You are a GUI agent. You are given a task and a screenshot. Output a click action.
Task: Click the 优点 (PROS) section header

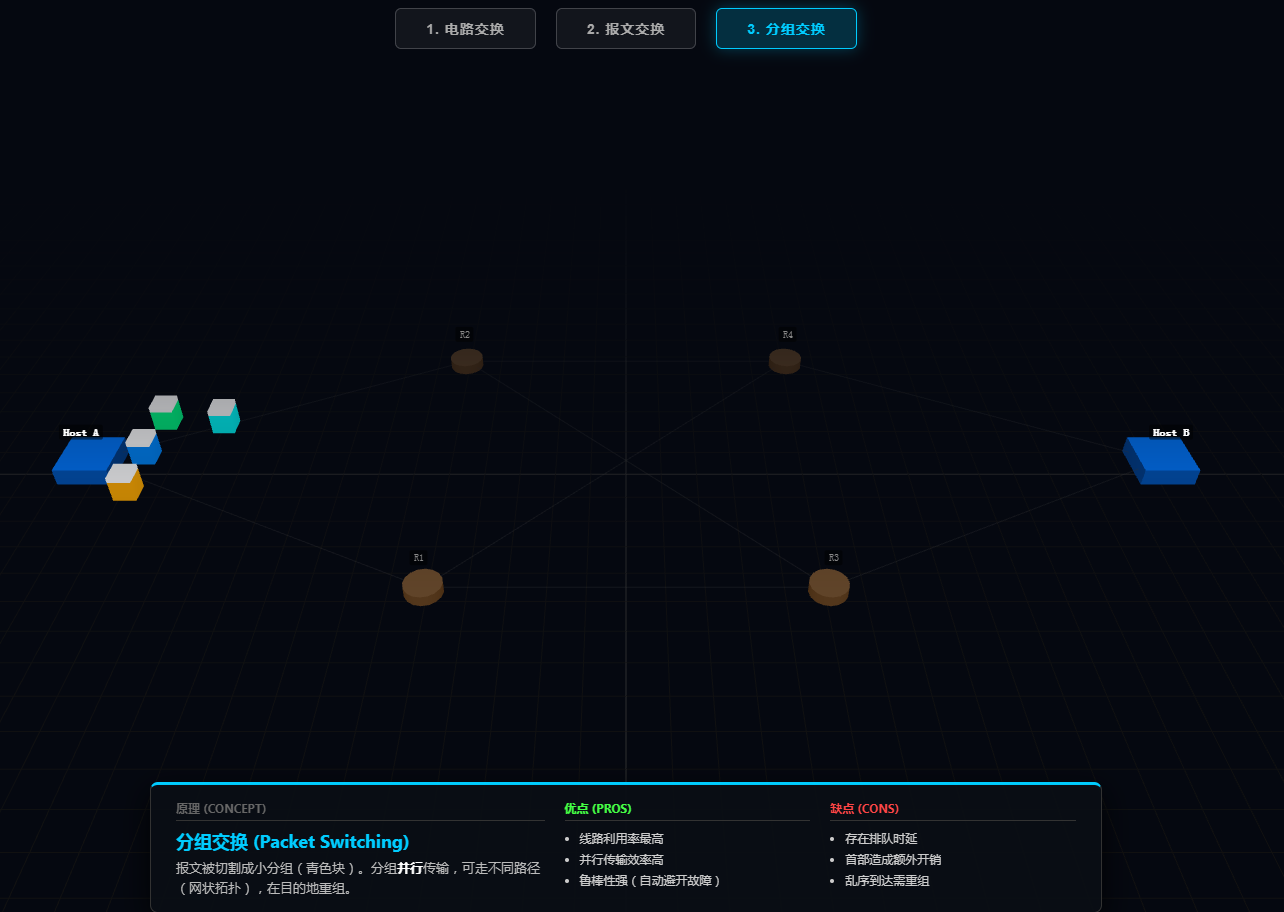(598, 808)
